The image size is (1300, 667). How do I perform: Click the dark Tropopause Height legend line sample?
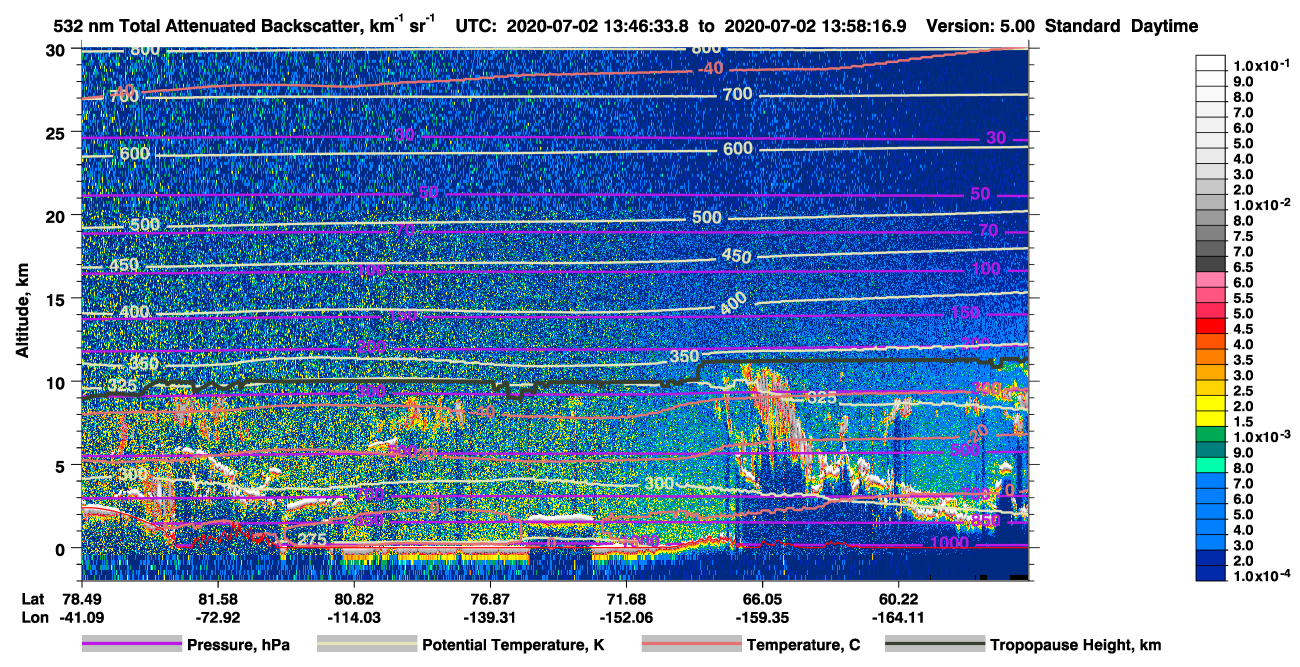[935, 645]
